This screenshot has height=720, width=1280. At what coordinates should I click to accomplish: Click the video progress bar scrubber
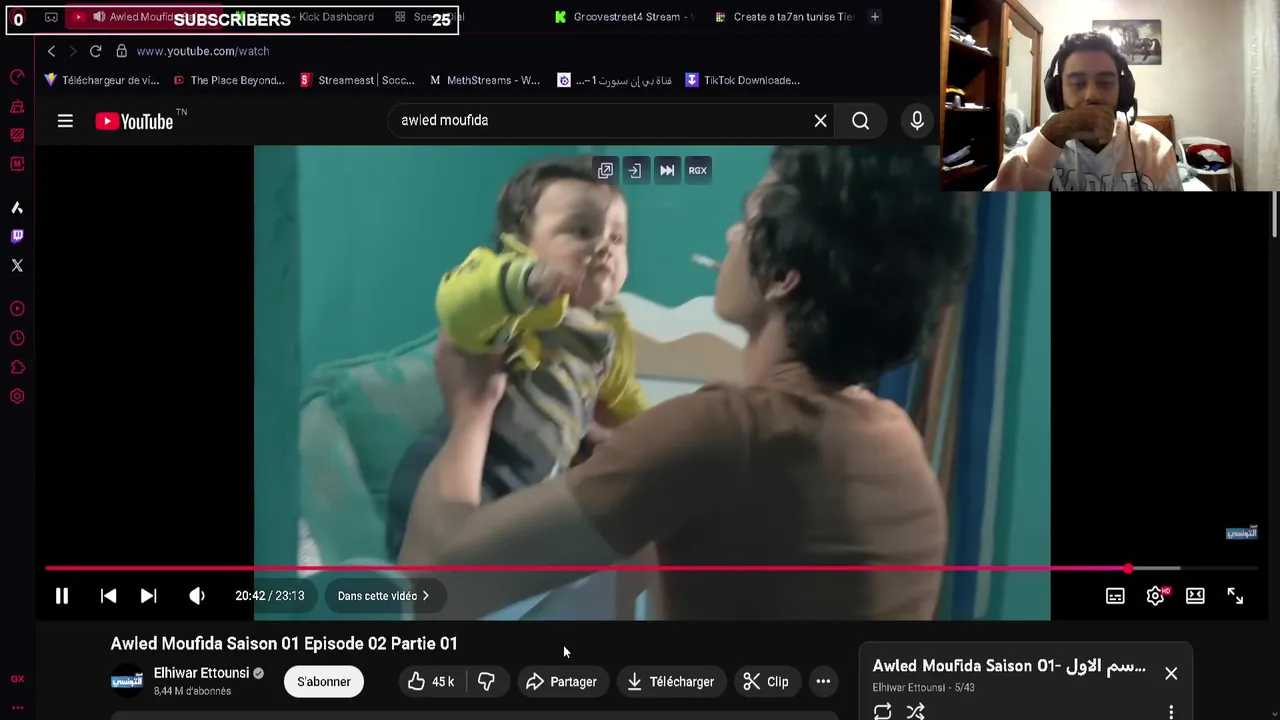click(1128, 568)
